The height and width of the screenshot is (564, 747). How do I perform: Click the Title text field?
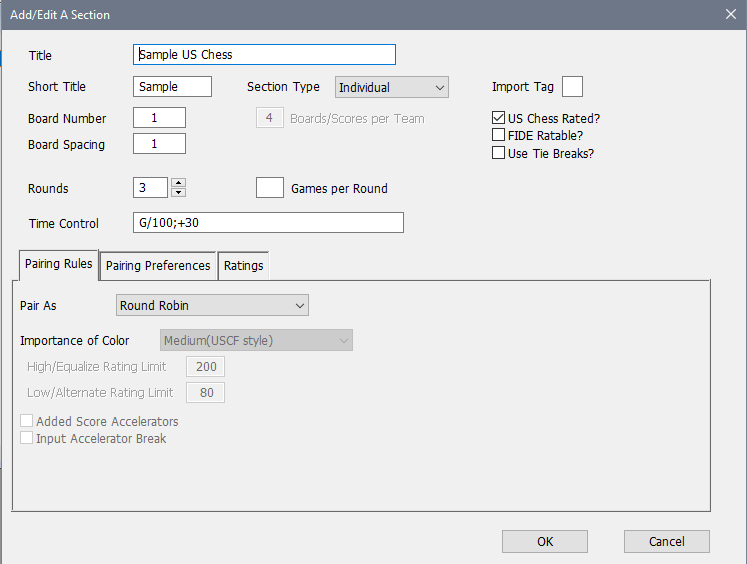tap(264, 55)
